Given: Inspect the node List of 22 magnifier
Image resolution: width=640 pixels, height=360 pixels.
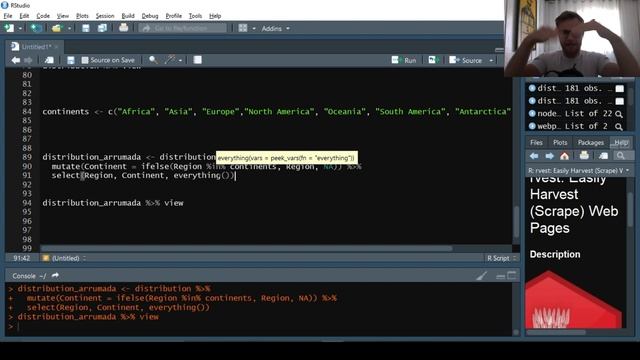Looking at the screenshot, I should pyautogui.click(x=619, y=114).
